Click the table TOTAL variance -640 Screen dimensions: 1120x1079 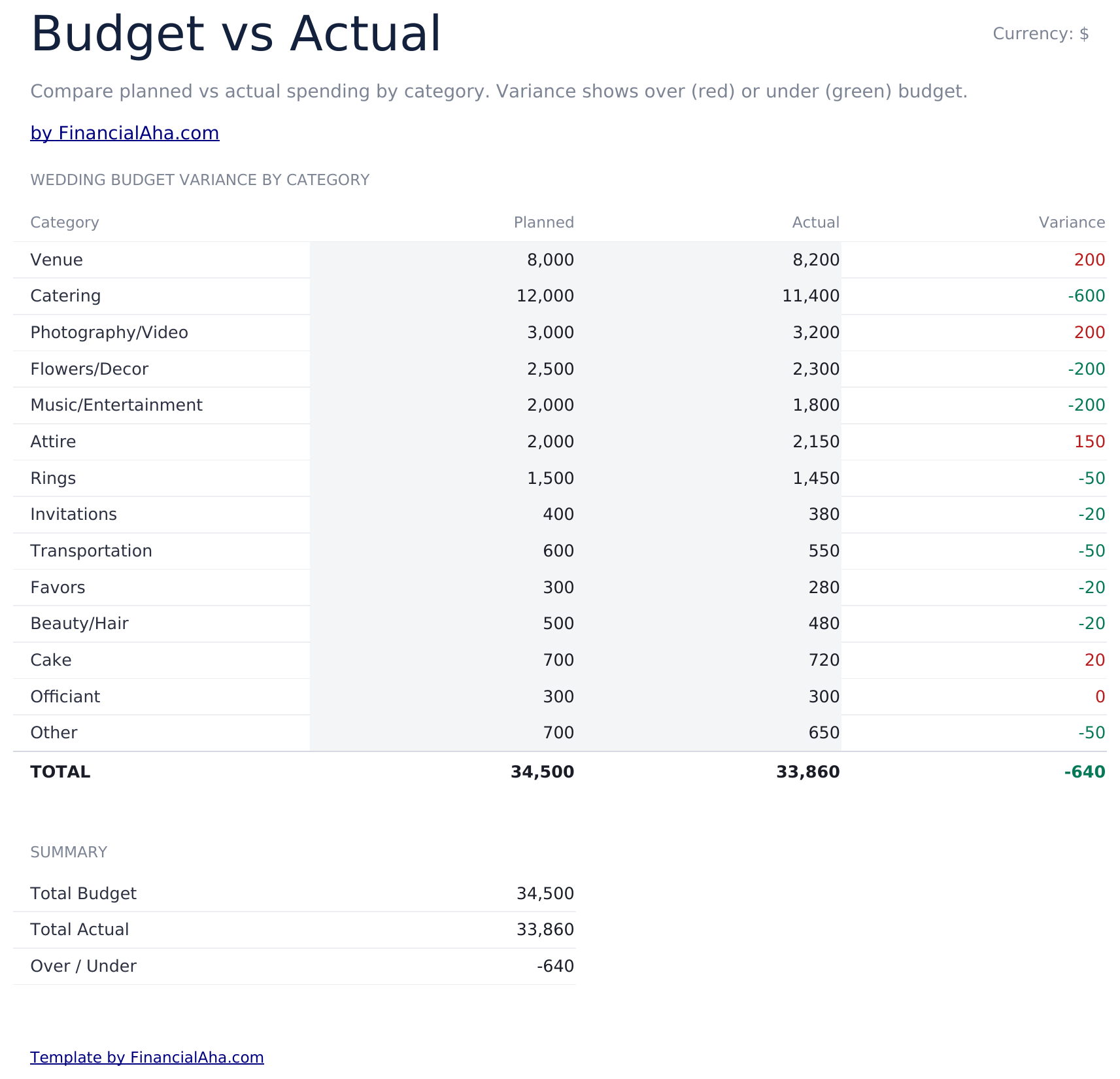[x=1085, y=772]
